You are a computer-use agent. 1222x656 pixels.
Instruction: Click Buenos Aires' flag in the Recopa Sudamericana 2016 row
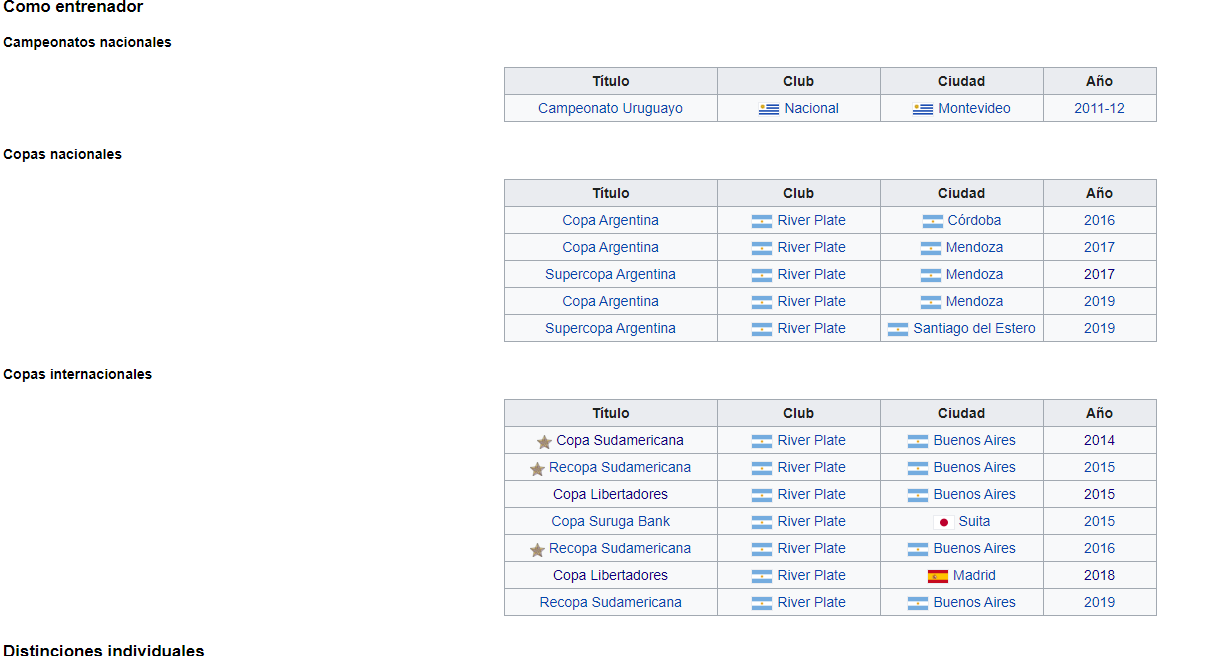click(x=918, y=549)
